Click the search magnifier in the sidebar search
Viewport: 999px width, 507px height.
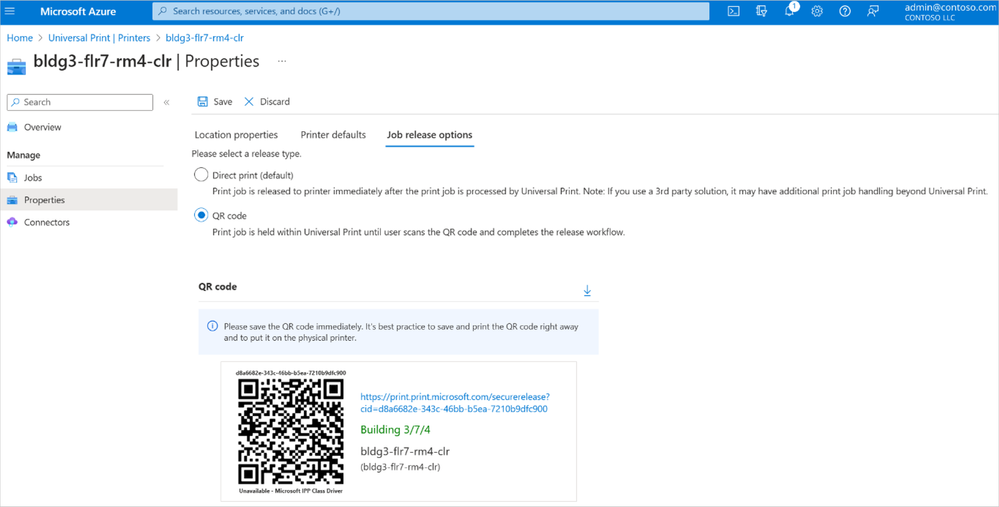[x=16, y=102]
